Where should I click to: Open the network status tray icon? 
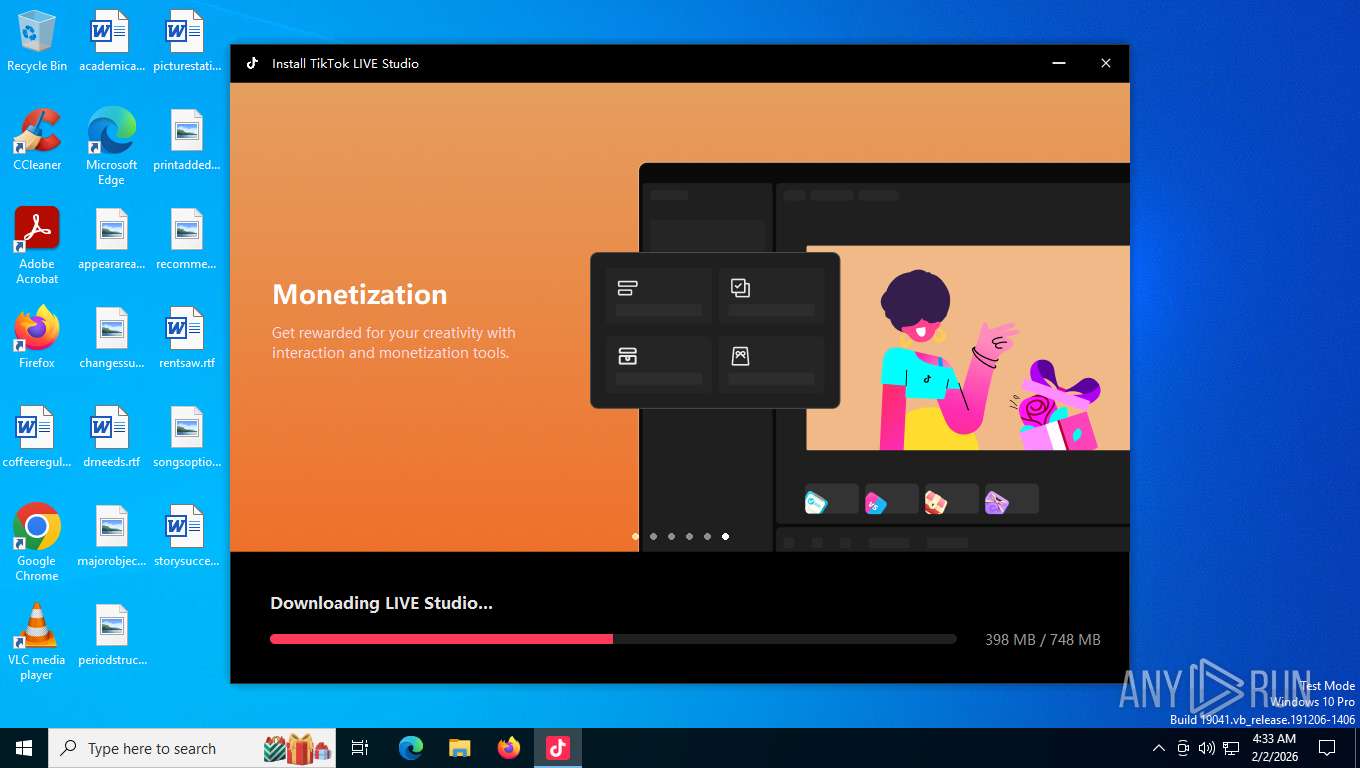(x=1231, y=748)
